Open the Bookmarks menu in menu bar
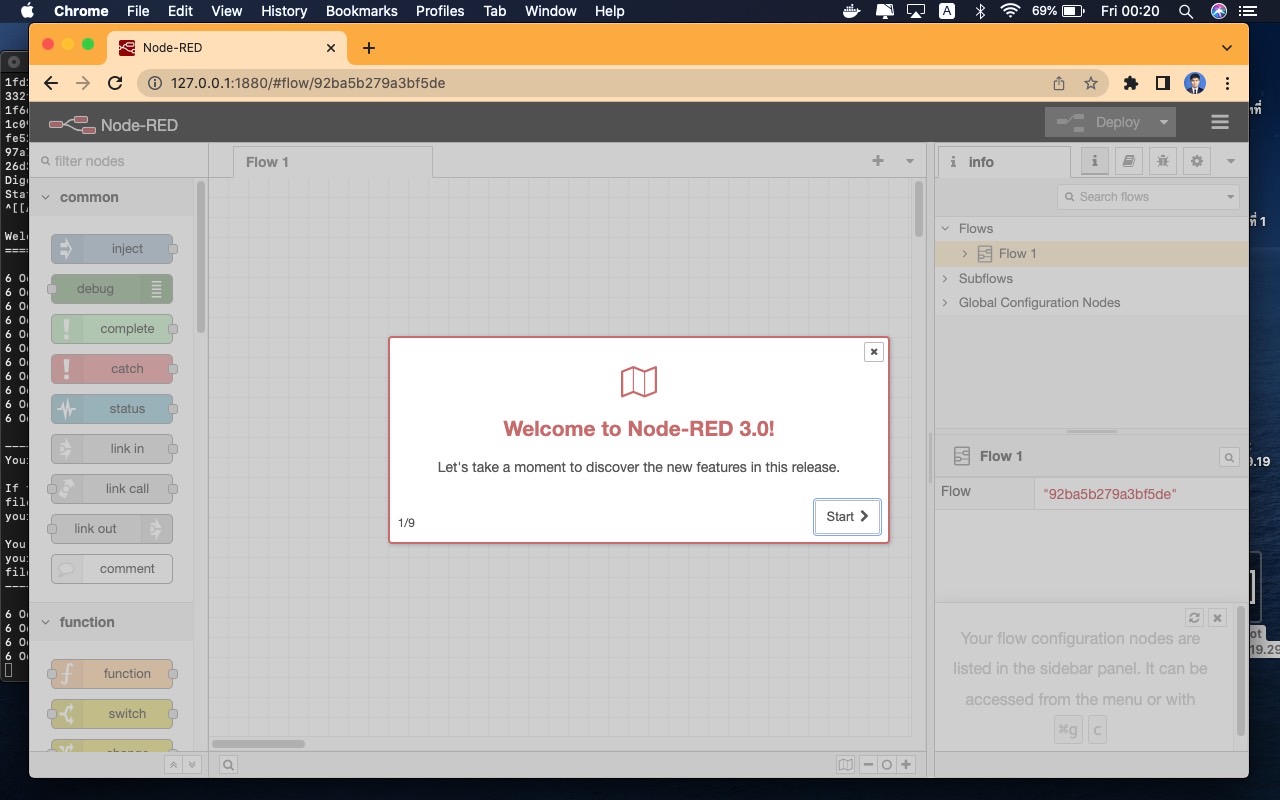 [x=362, y=11]
